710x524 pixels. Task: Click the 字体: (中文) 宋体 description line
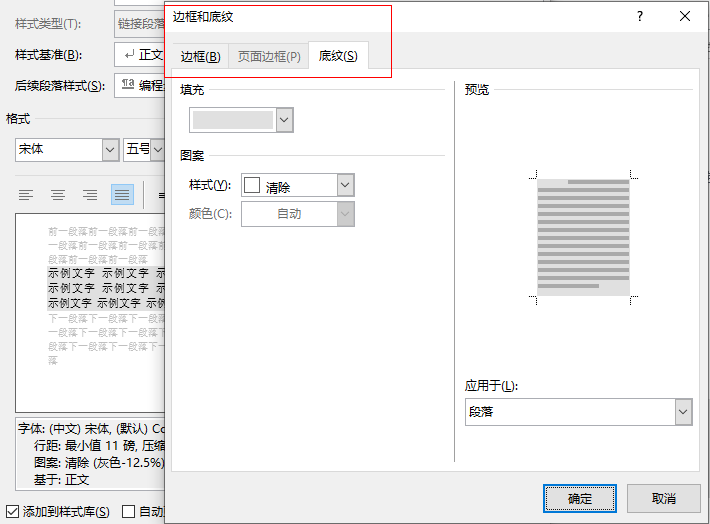click(x=91, y=428)
